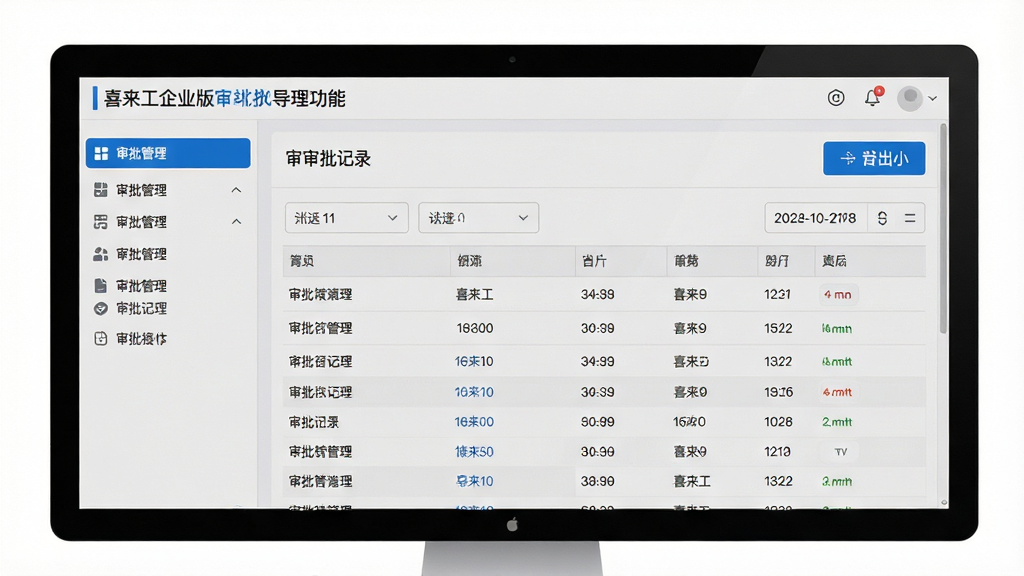Viewport: 1024px width, 576px height.
Task: Click the 19:16 cell in row four
Action: tap(778, 392)
